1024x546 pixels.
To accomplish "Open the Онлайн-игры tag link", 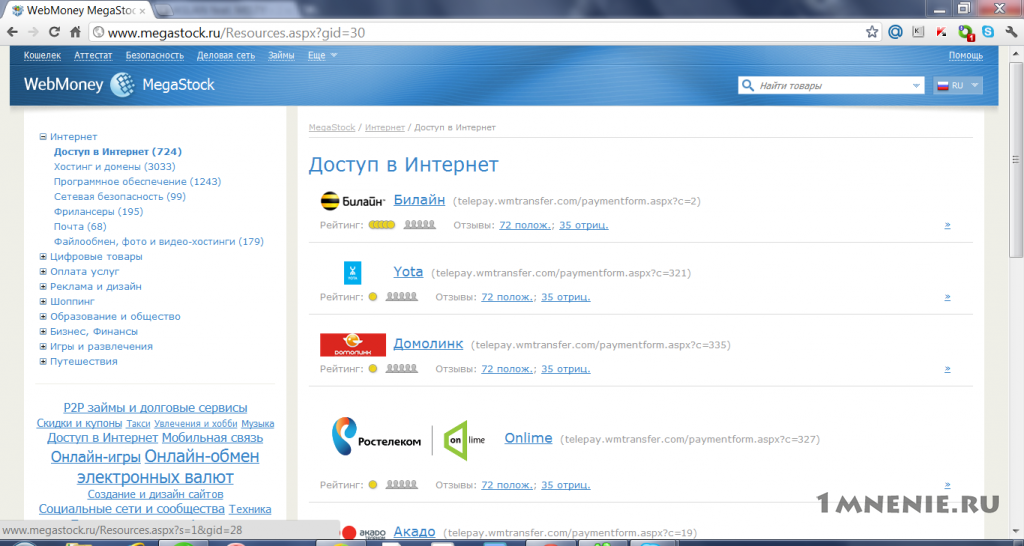I will (x=96, y=456).
